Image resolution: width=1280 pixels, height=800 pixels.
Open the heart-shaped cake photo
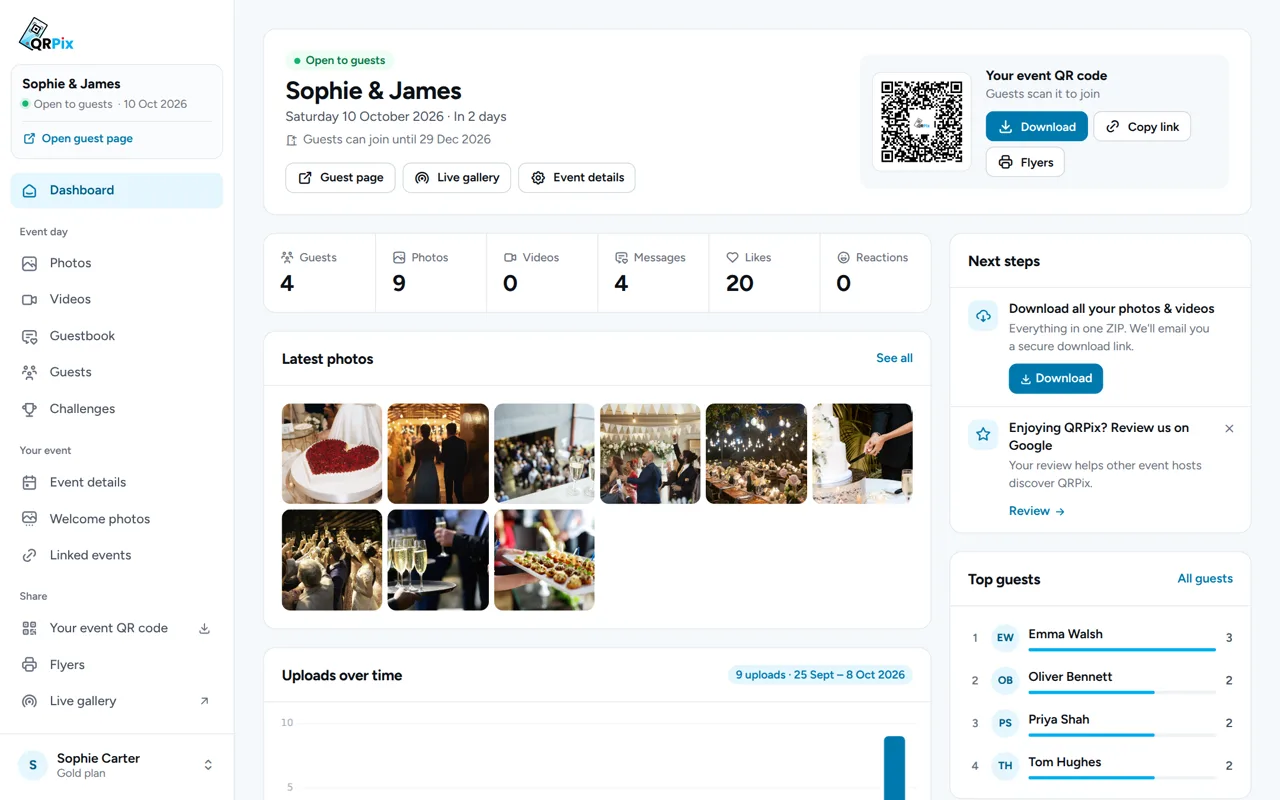pyautogui.click(x=332, y=454)
